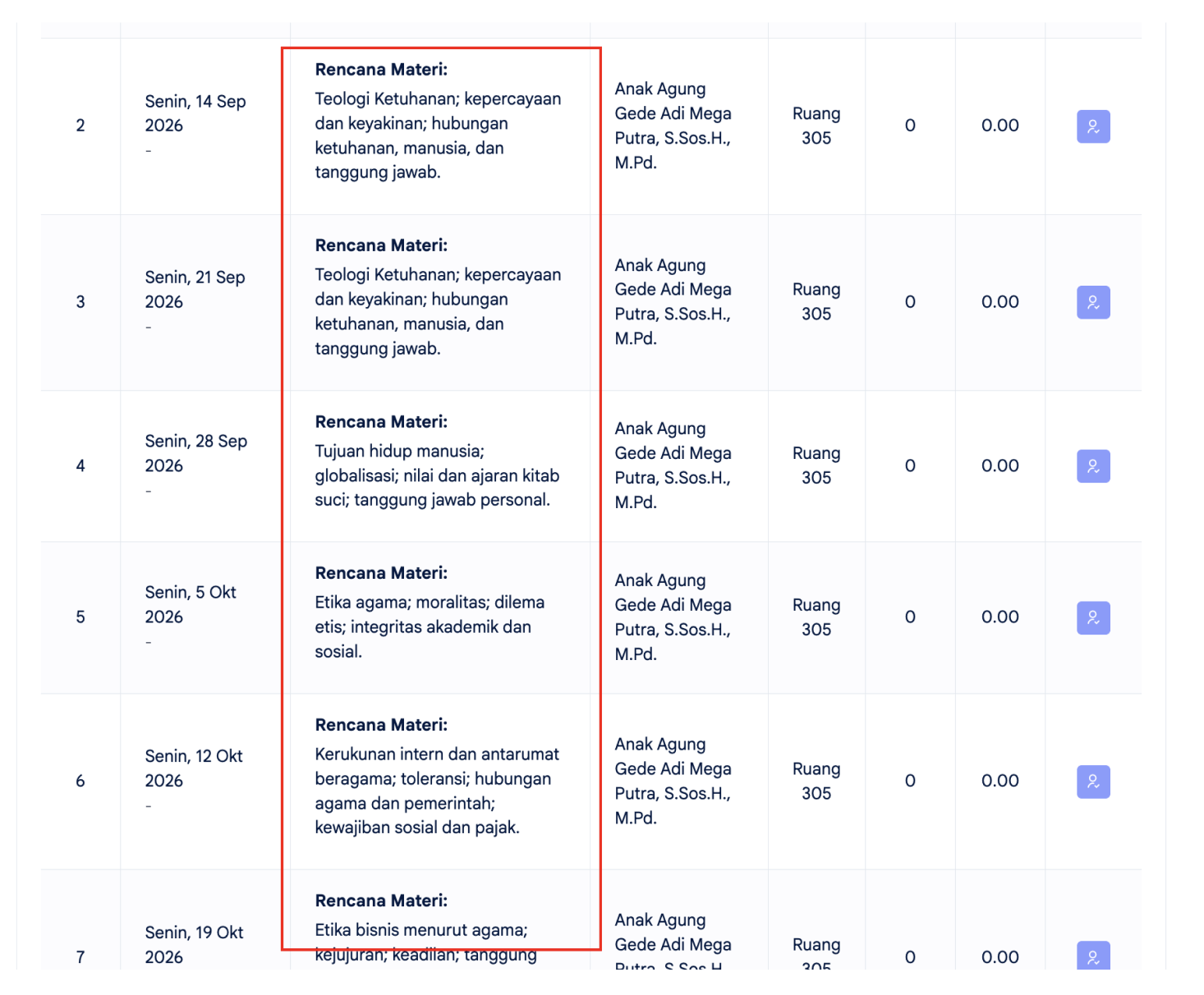Select the date Senin, 19 Okt 2026
The image size is (1204, 995).
click(195, 944)
